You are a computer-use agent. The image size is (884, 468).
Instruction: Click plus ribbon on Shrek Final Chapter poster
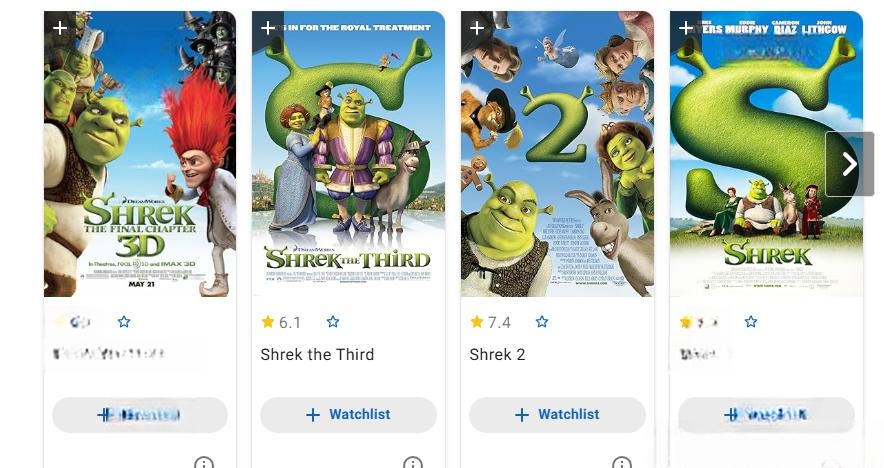pyautogui.click(x=60, y=28)
